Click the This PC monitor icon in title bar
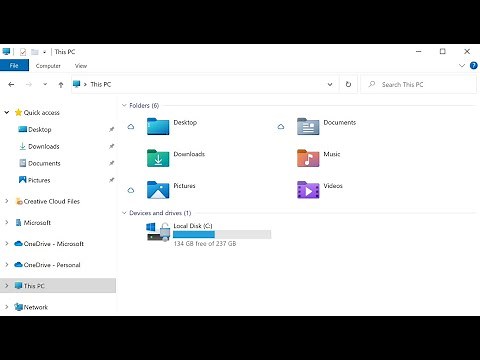480x360 pixels. tap(6, 52)
